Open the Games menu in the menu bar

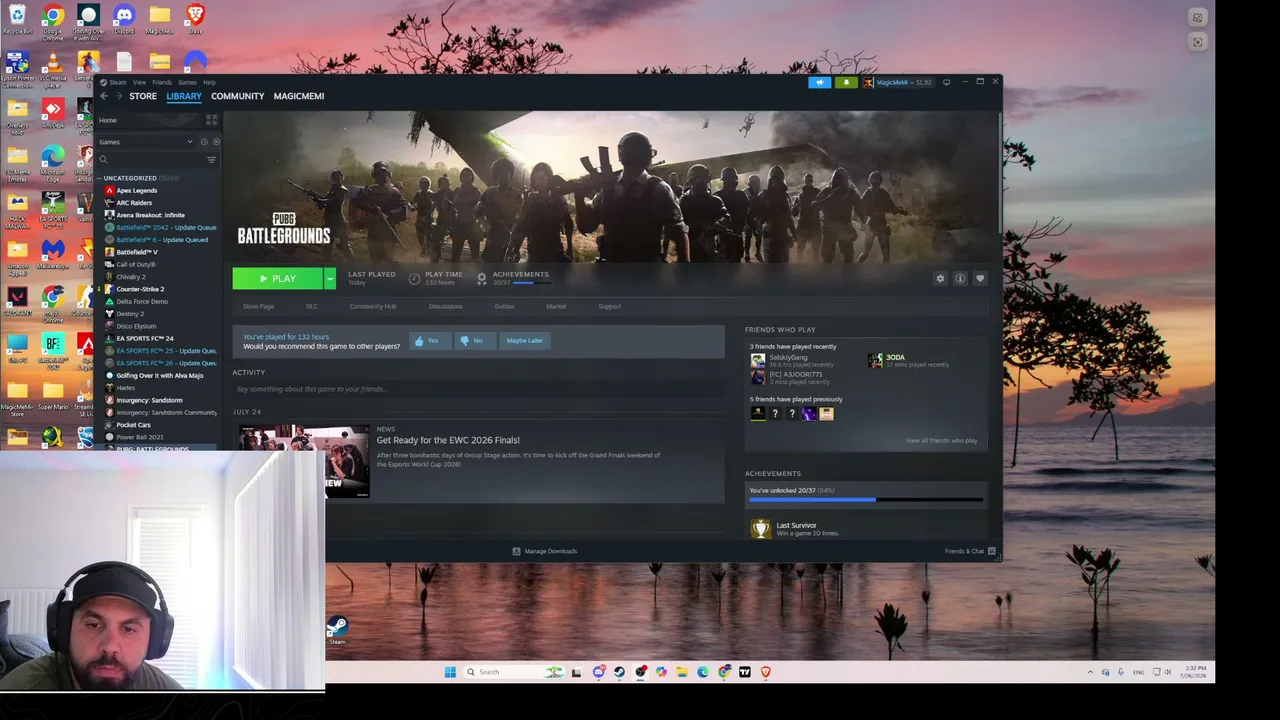(x=187, y=82)
